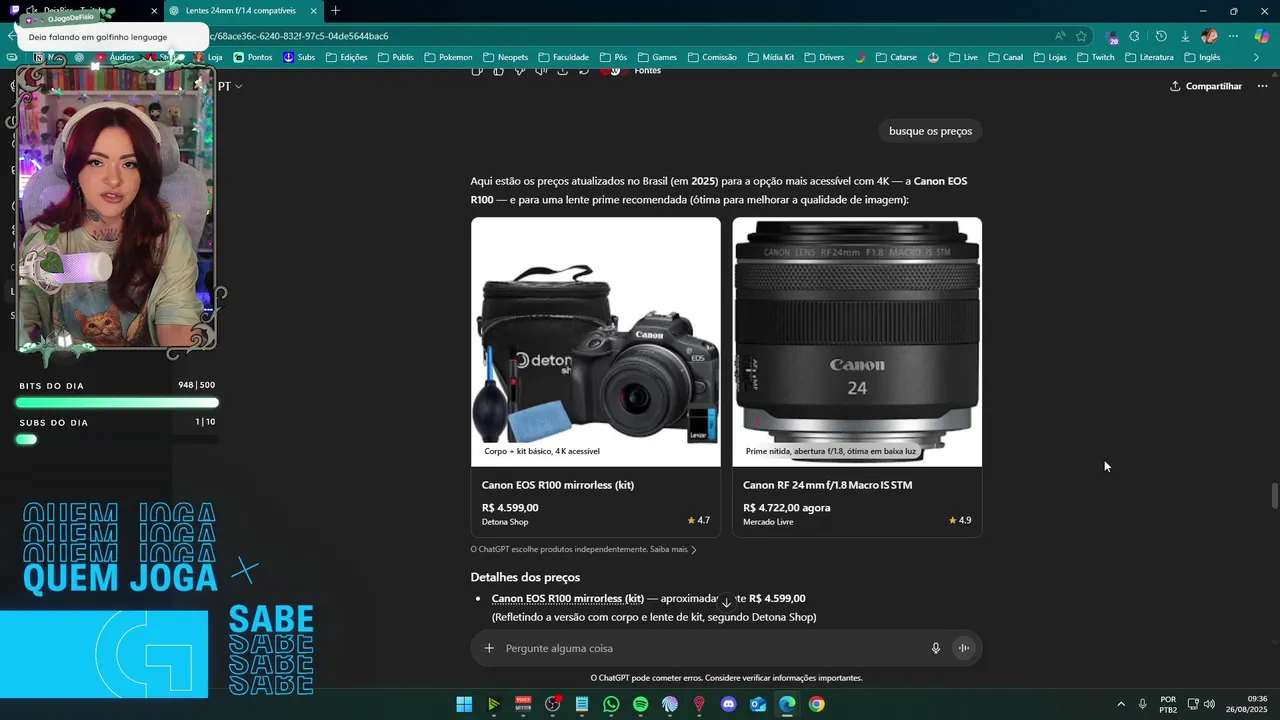Open Canon EOS R100 kit product image
Screen dimensions: 1280x720
click(596, 342)
